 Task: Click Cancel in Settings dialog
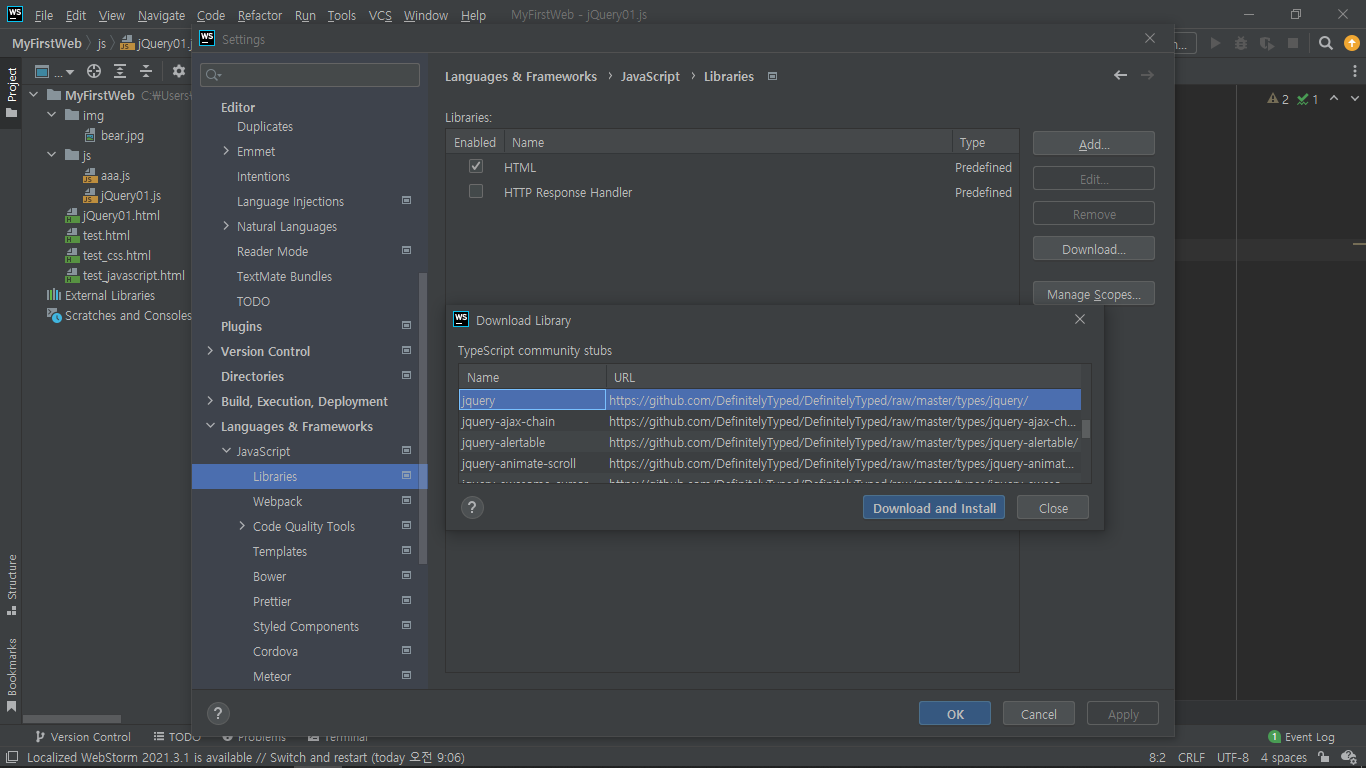1038,714
